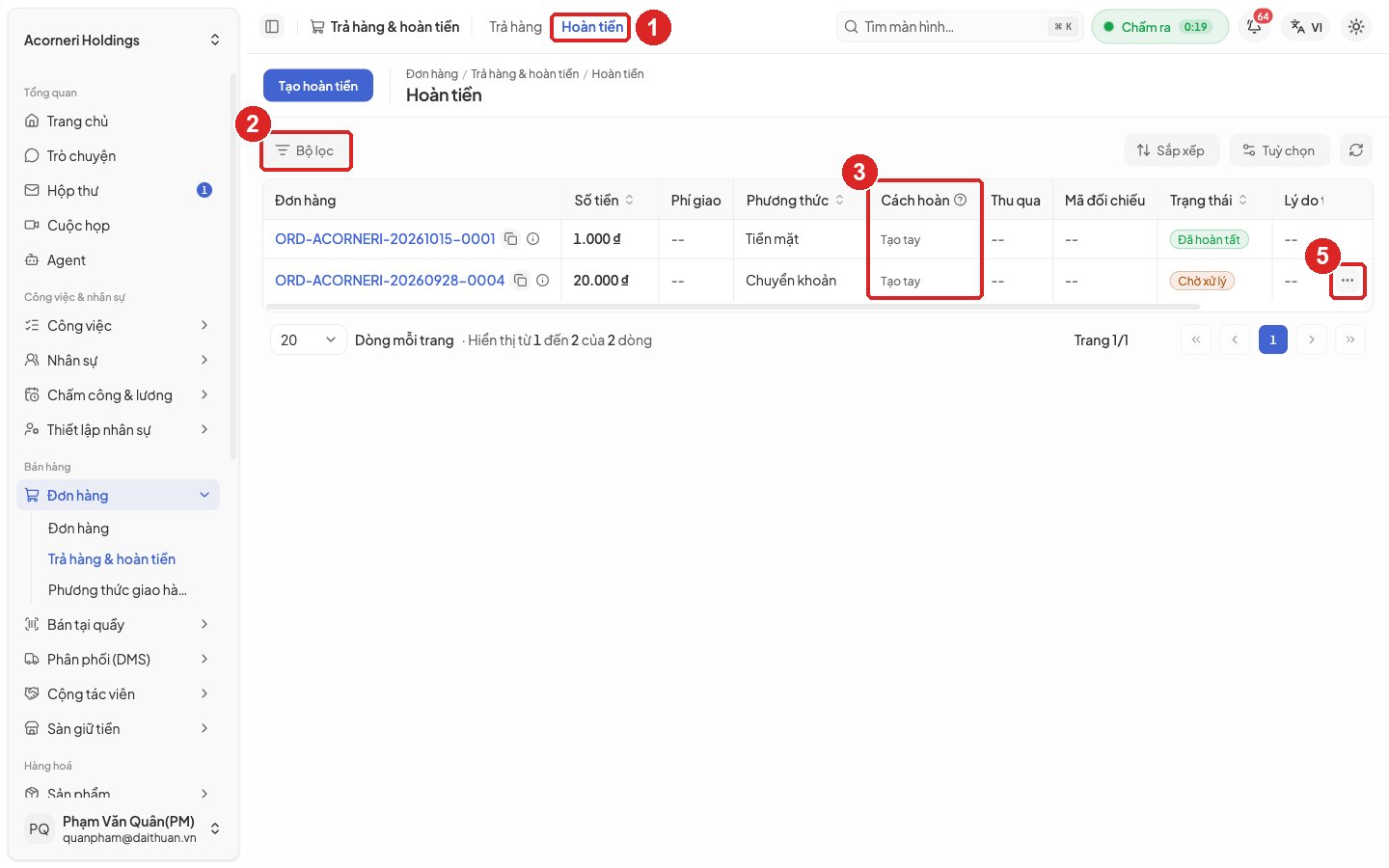Sort by the Số tiền column
1389x868 pixels.
pos(604,200)
